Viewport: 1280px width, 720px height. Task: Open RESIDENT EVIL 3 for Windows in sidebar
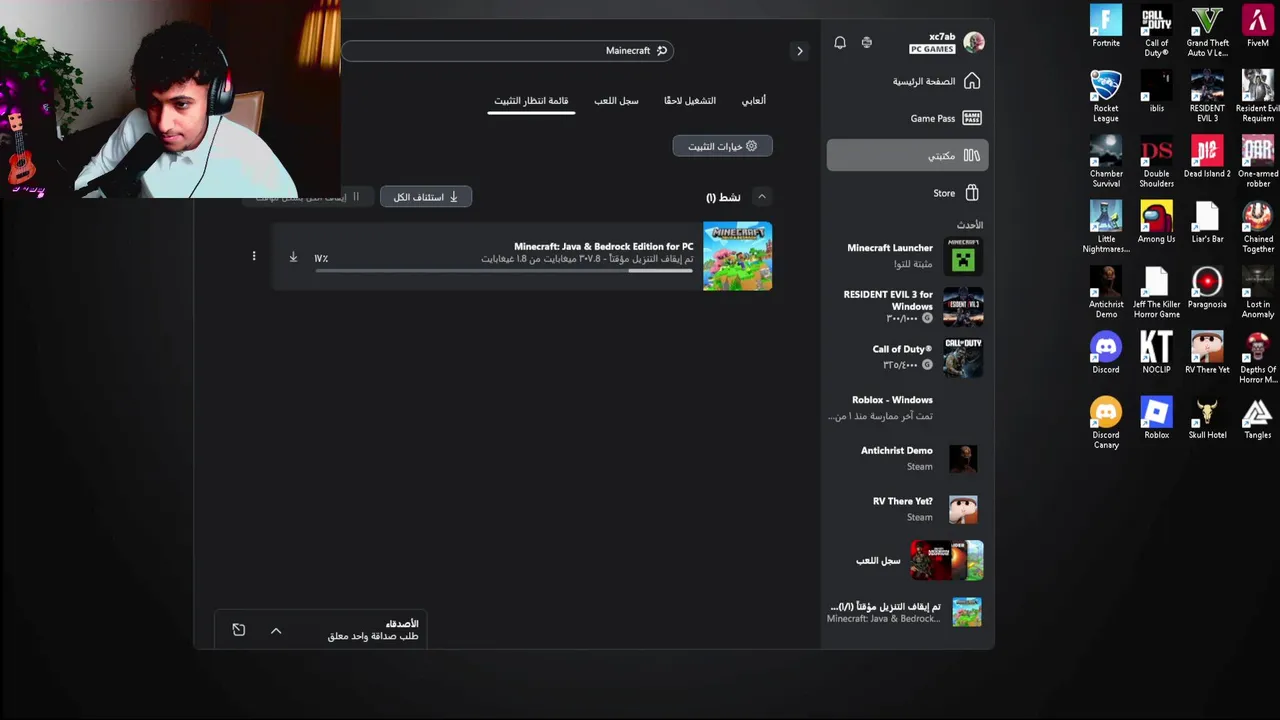click(907, 307)
